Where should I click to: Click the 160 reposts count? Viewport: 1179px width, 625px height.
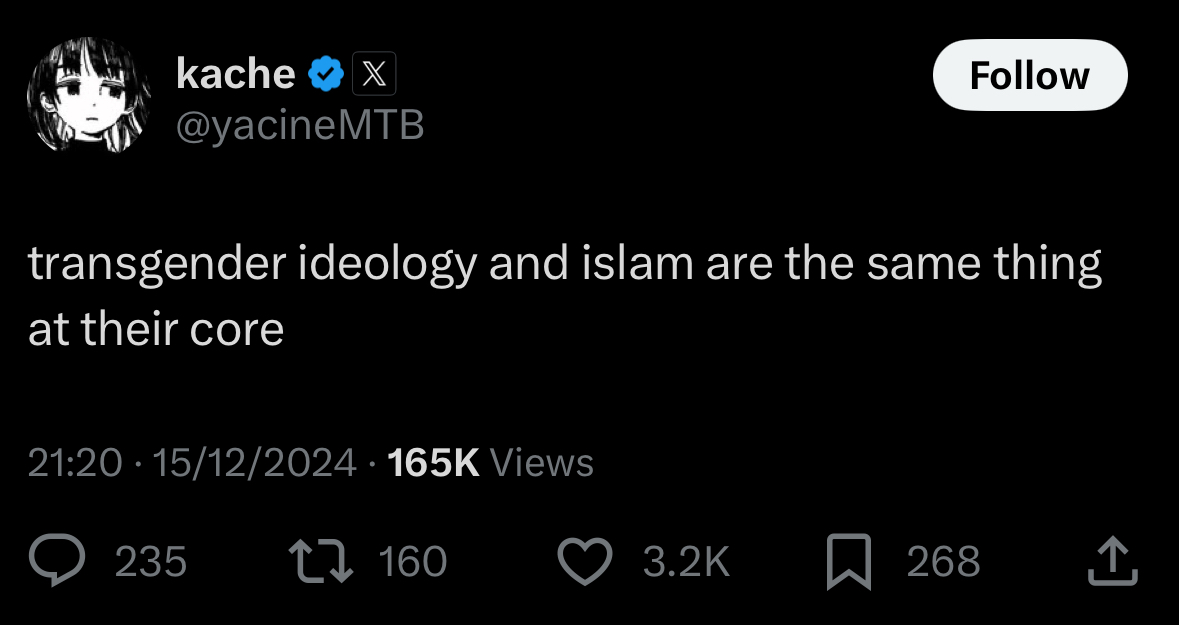pyautogui.click(x=413, y=562)
